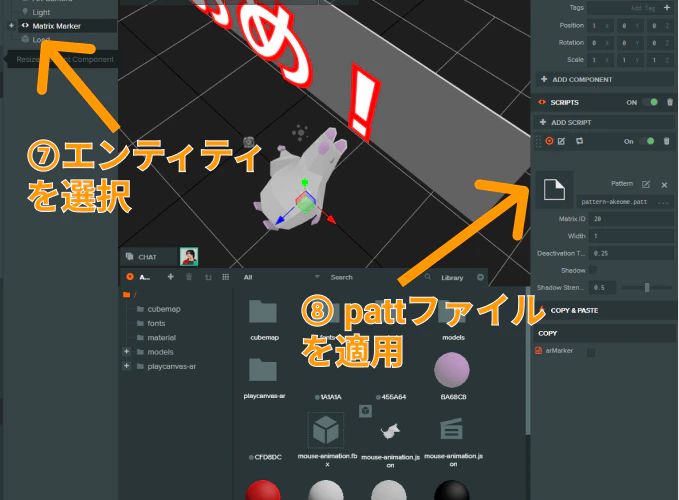
Task: Select the Matrix Marker entity
Action: pos(56,26)
